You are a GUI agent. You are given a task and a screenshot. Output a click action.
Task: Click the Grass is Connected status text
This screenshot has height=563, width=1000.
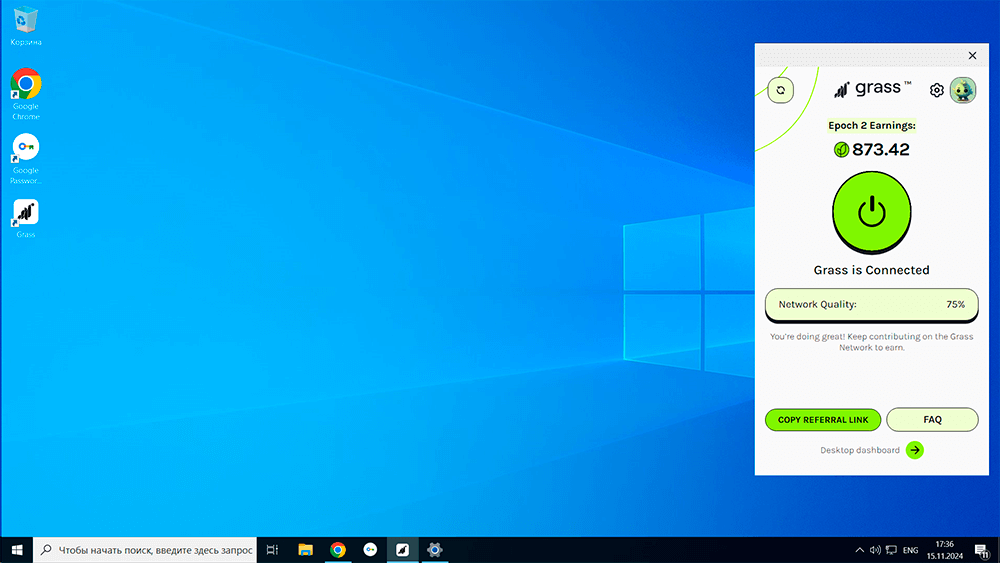871,270
